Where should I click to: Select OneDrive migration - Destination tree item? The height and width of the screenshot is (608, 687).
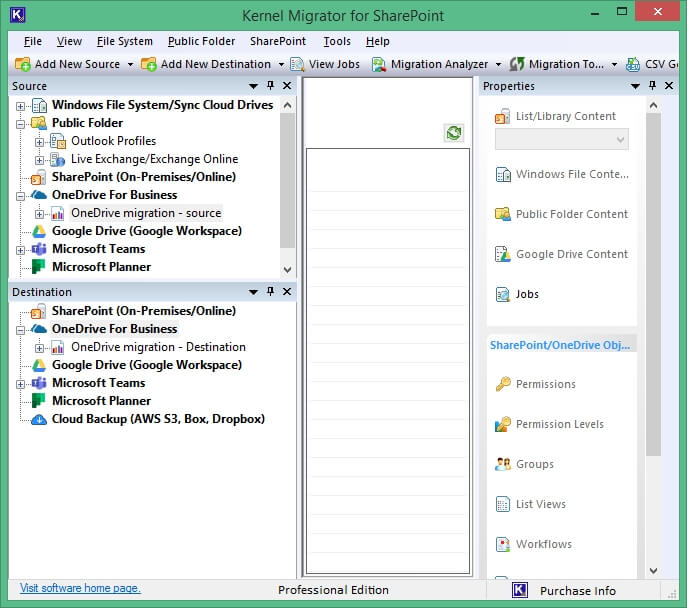tap(158, 347)
